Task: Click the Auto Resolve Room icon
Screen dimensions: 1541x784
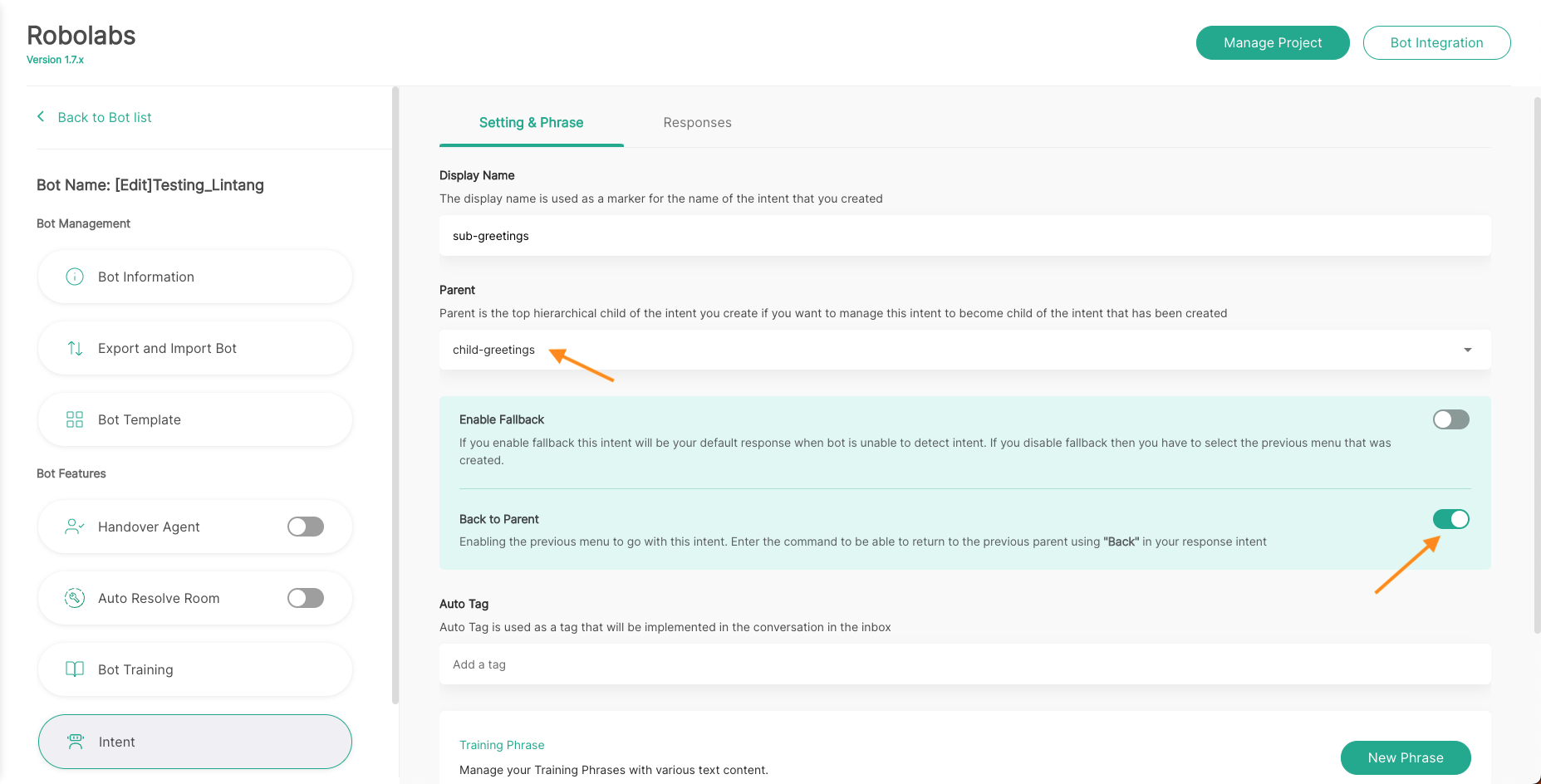Action: (x=75, y=598)
